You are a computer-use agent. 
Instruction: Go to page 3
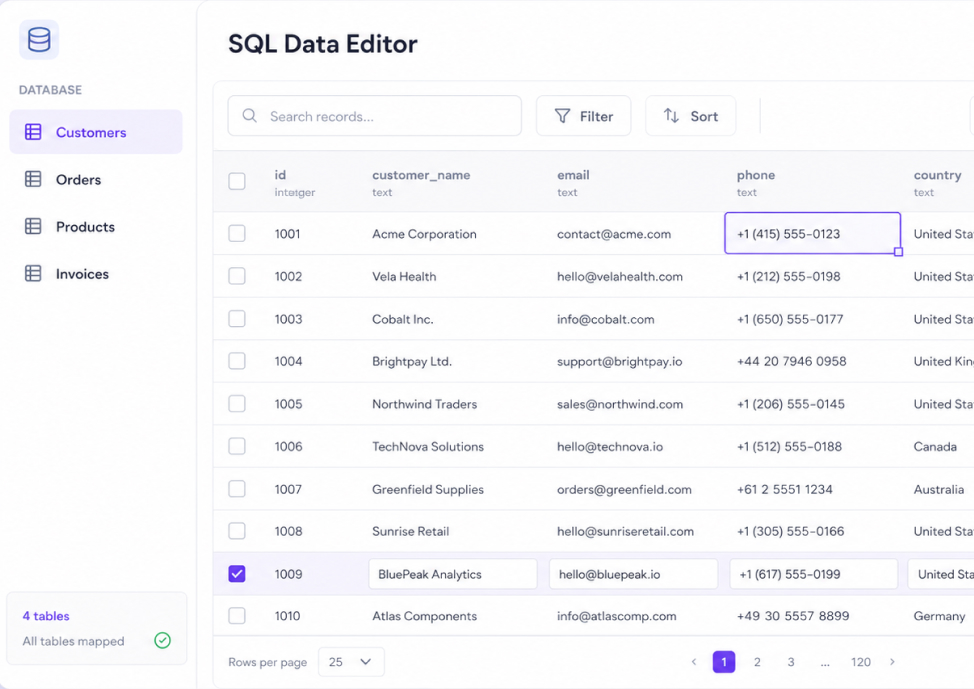[x=791, y=662]
